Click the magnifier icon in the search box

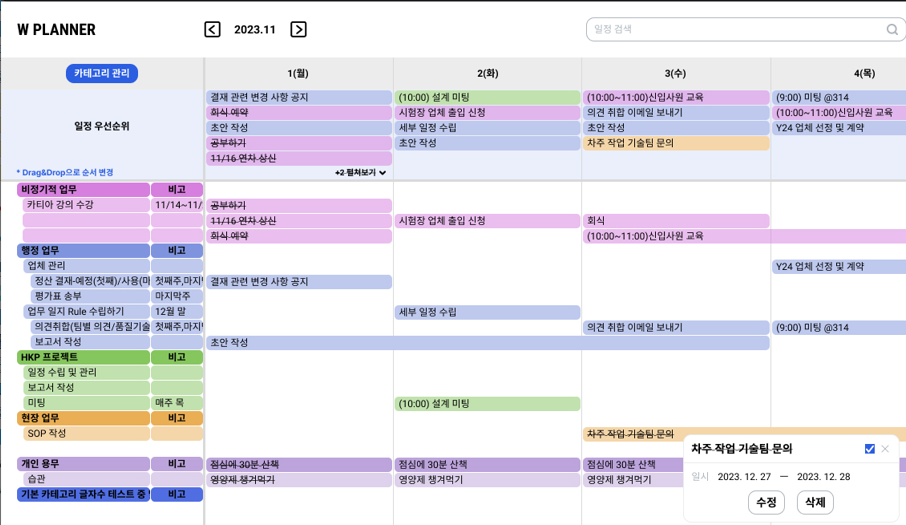coord(892,29)
